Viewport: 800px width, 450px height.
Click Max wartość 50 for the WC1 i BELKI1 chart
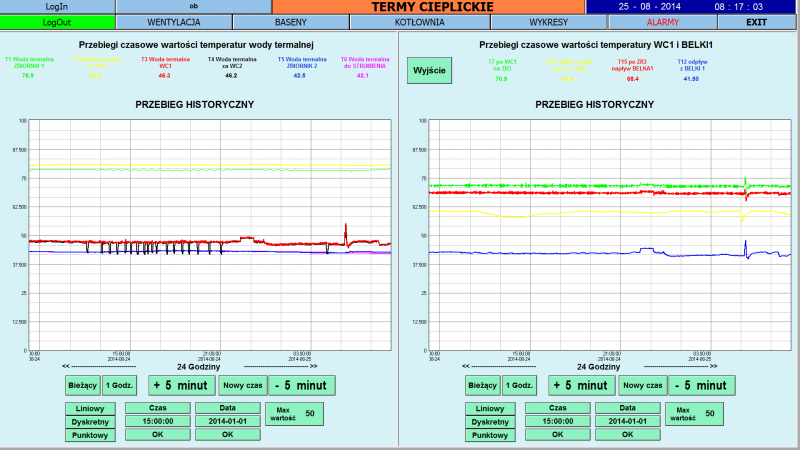point(694,414)
